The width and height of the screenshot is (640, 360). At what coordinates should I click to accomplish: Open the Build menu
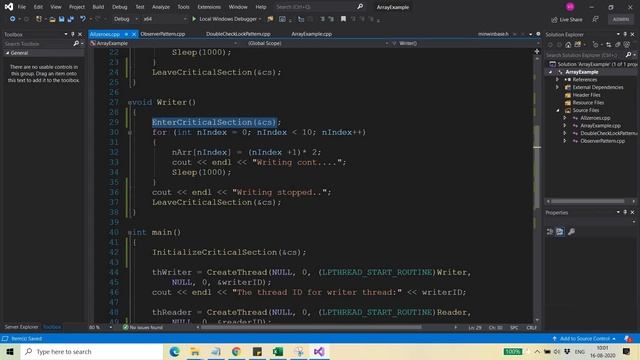98,7
